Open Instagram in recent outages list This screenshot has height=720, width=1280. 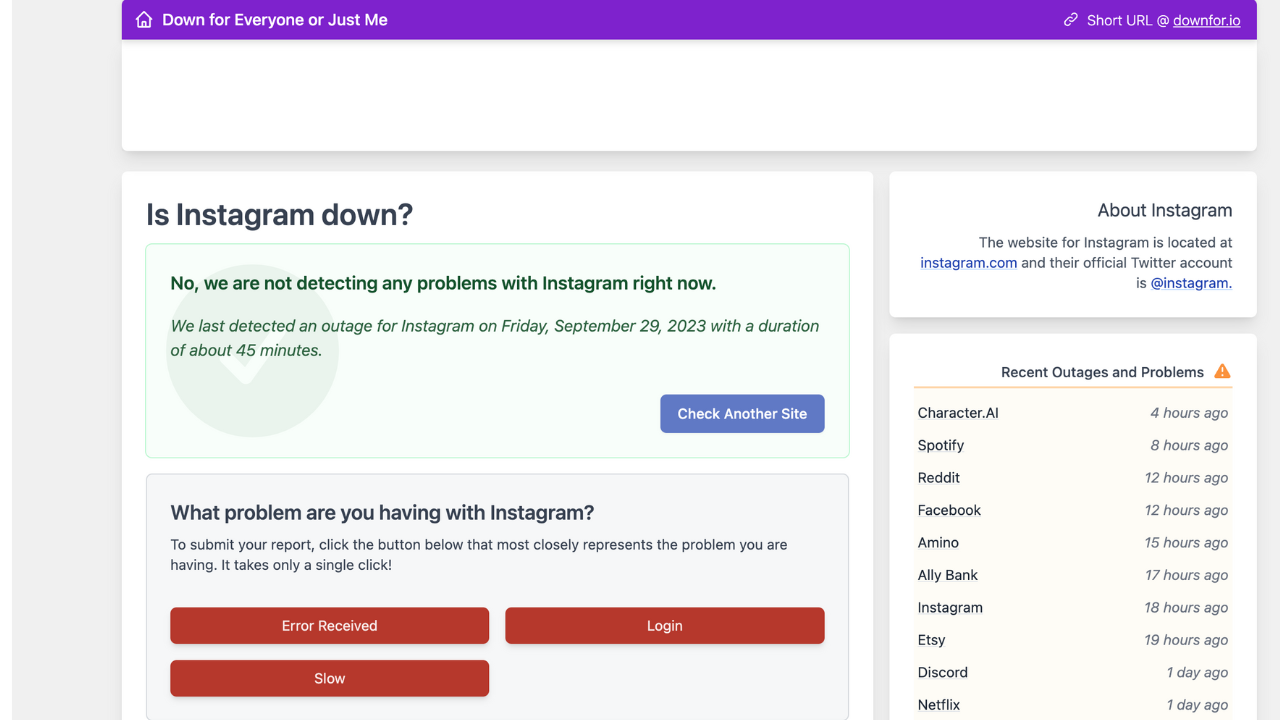click(950, 608)
